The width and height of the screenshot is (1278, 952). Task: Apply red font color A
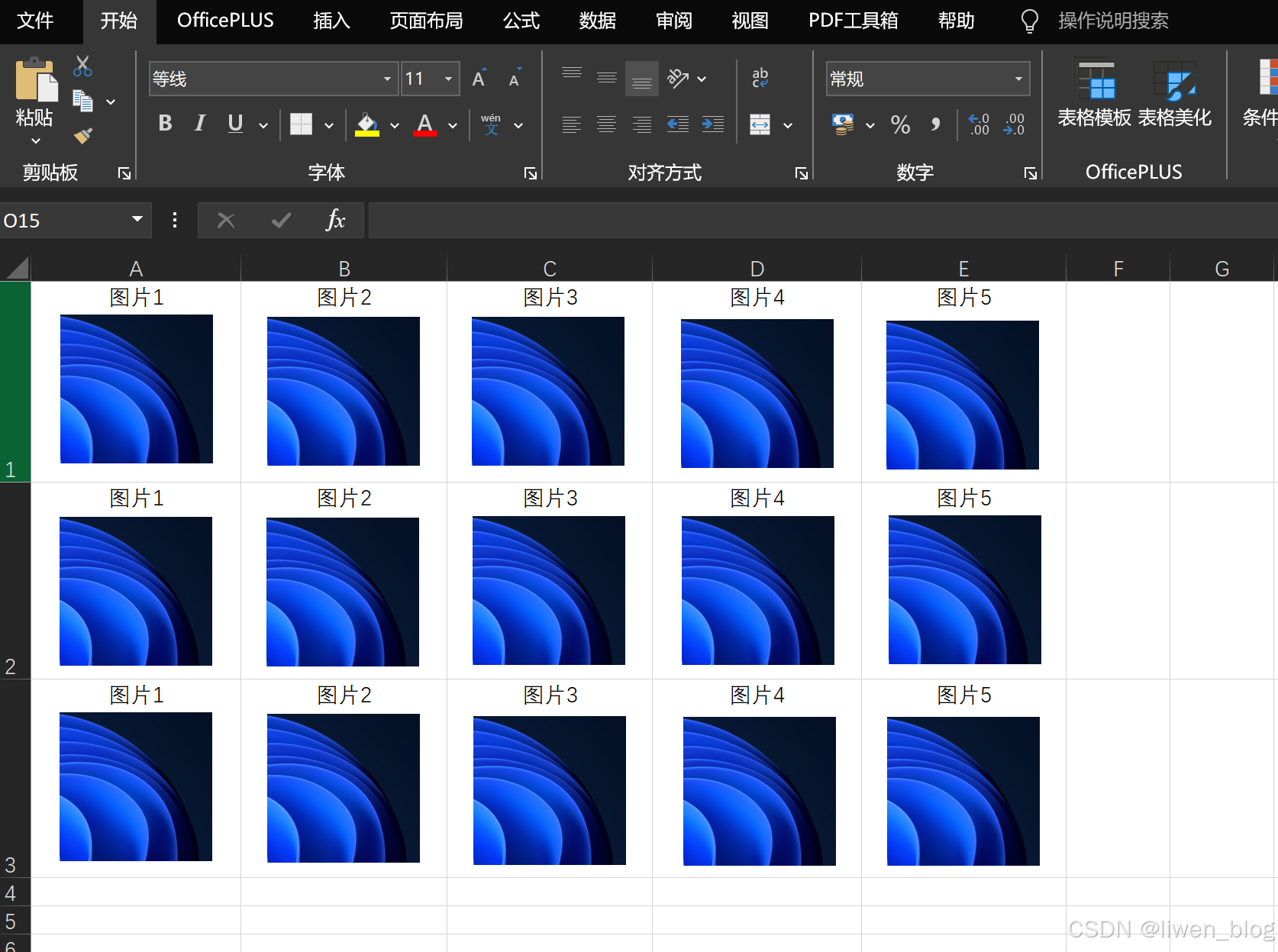coord(425,124)
